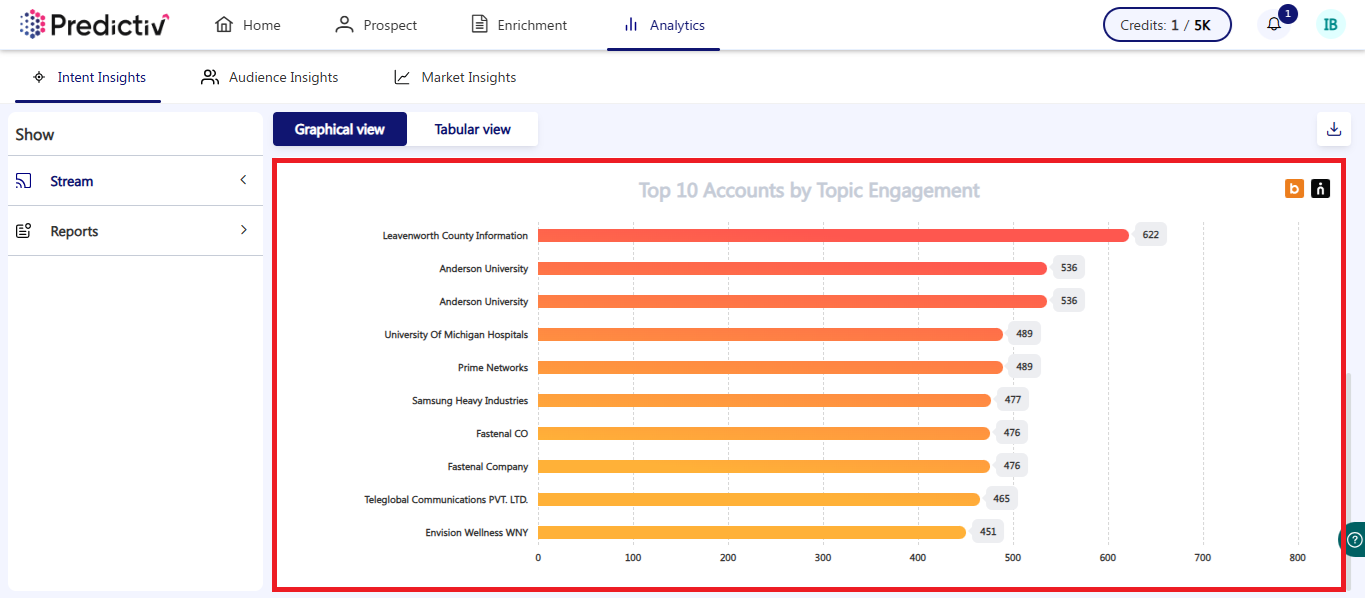1365x598 pixels.
Task: Click the 465 value label
Action: (1001, 499)
